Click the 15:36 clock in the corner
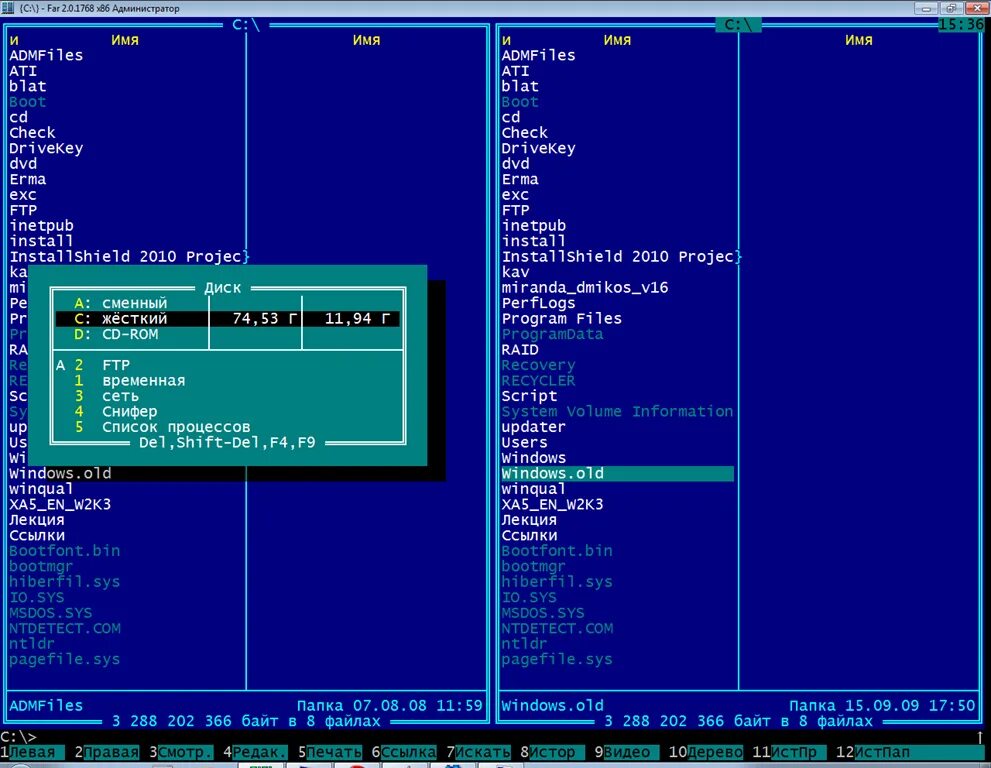Viewport: 991px width, 768px height. (961, 24)
